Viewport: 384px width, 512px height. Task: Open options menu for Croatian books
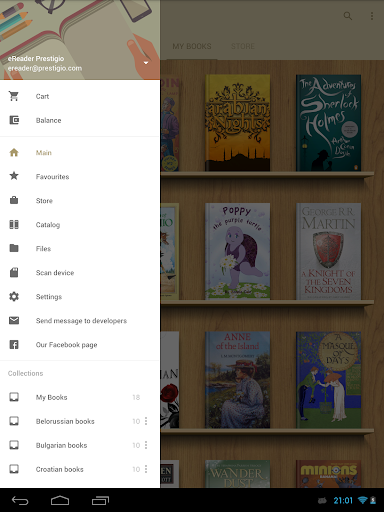pos(146,469)
